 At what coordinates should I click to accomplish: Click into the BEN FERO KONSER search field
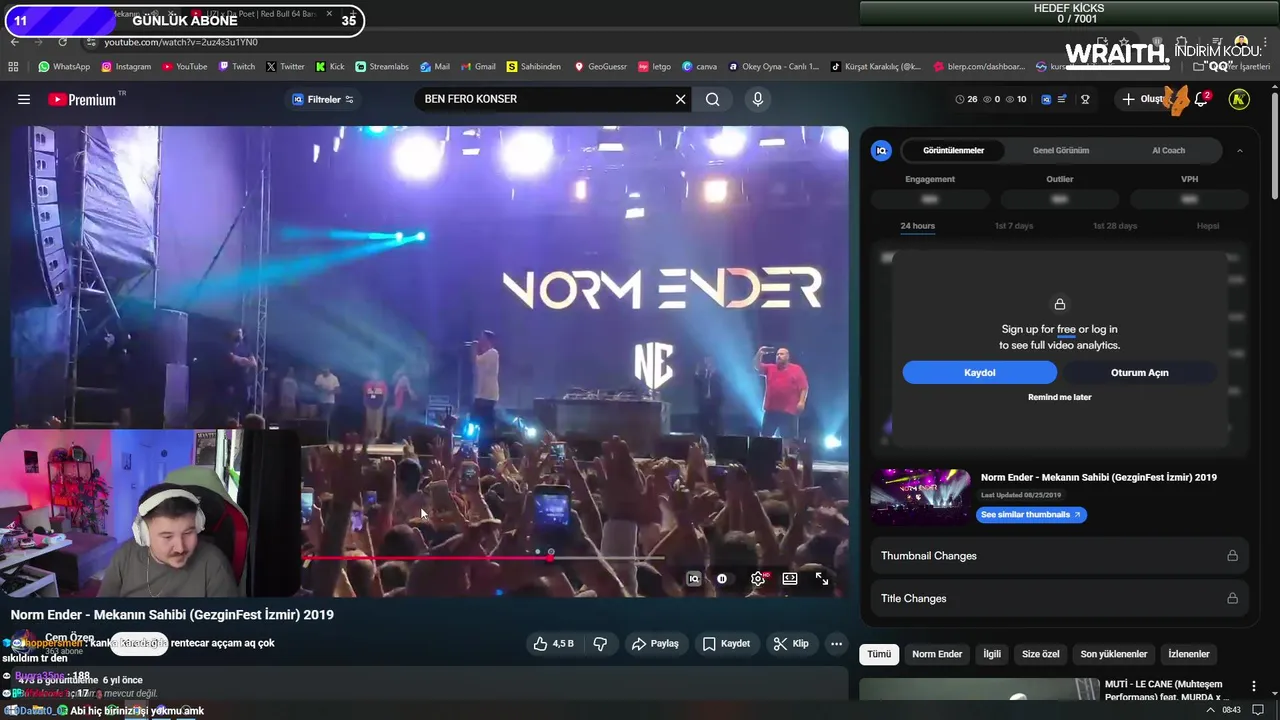point(545,99)
